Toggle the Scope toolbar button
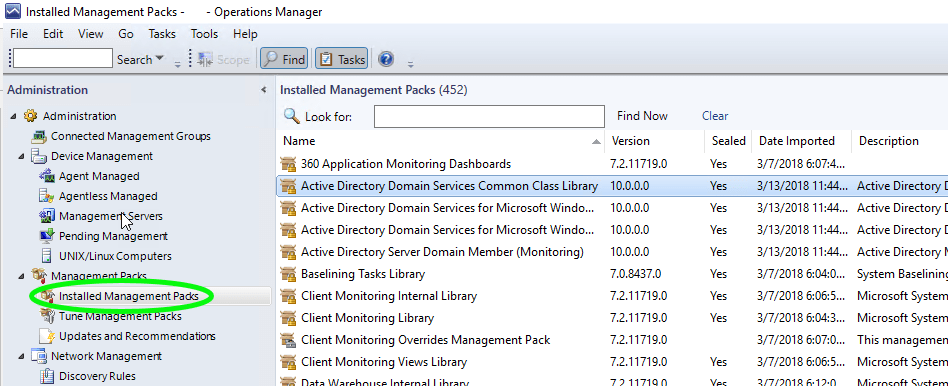The height and width of the screenshot is (386, 948). point(223,59)
